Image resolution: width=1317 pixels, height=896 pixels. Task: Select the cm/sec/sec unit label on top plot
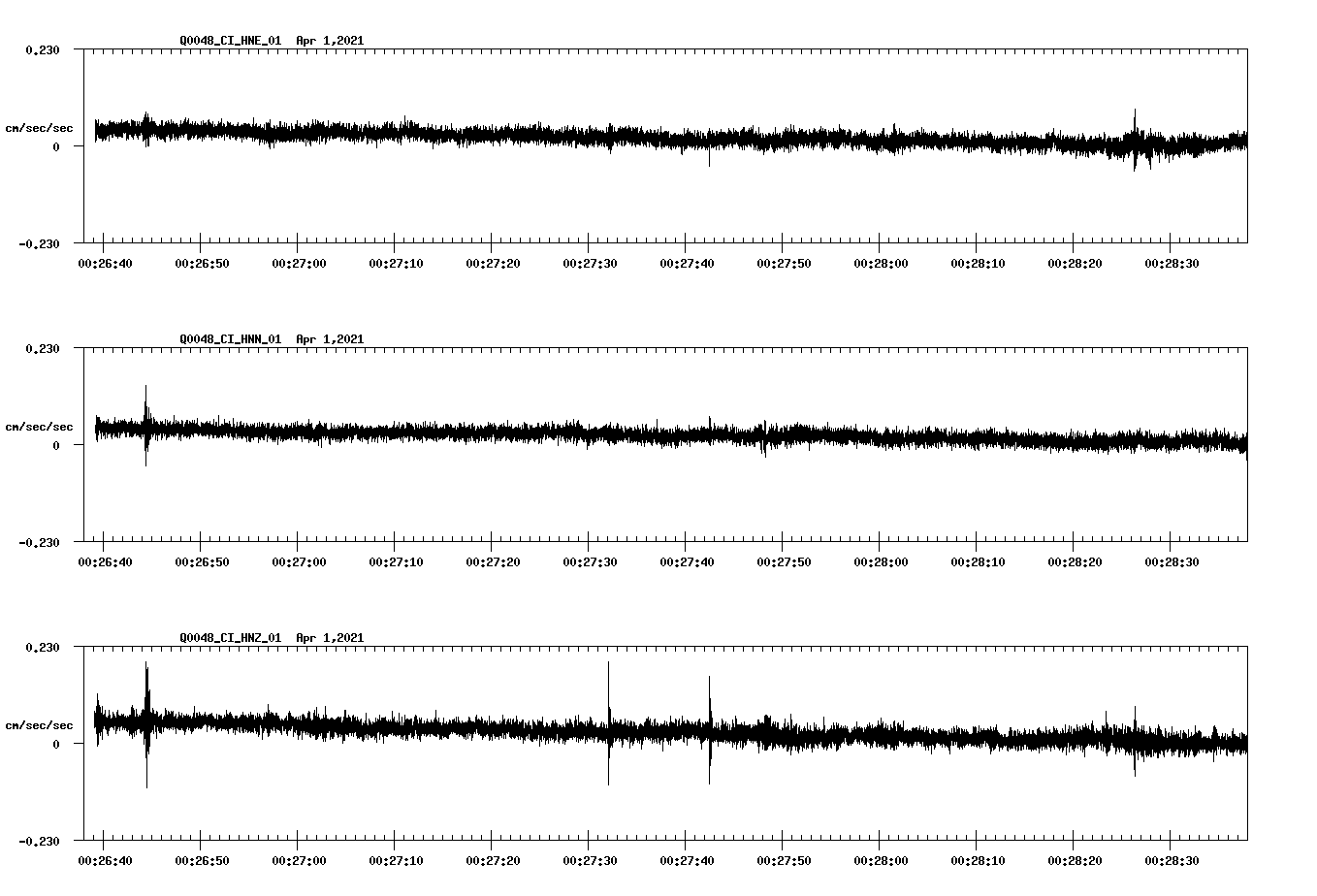(x=37, y=126)
